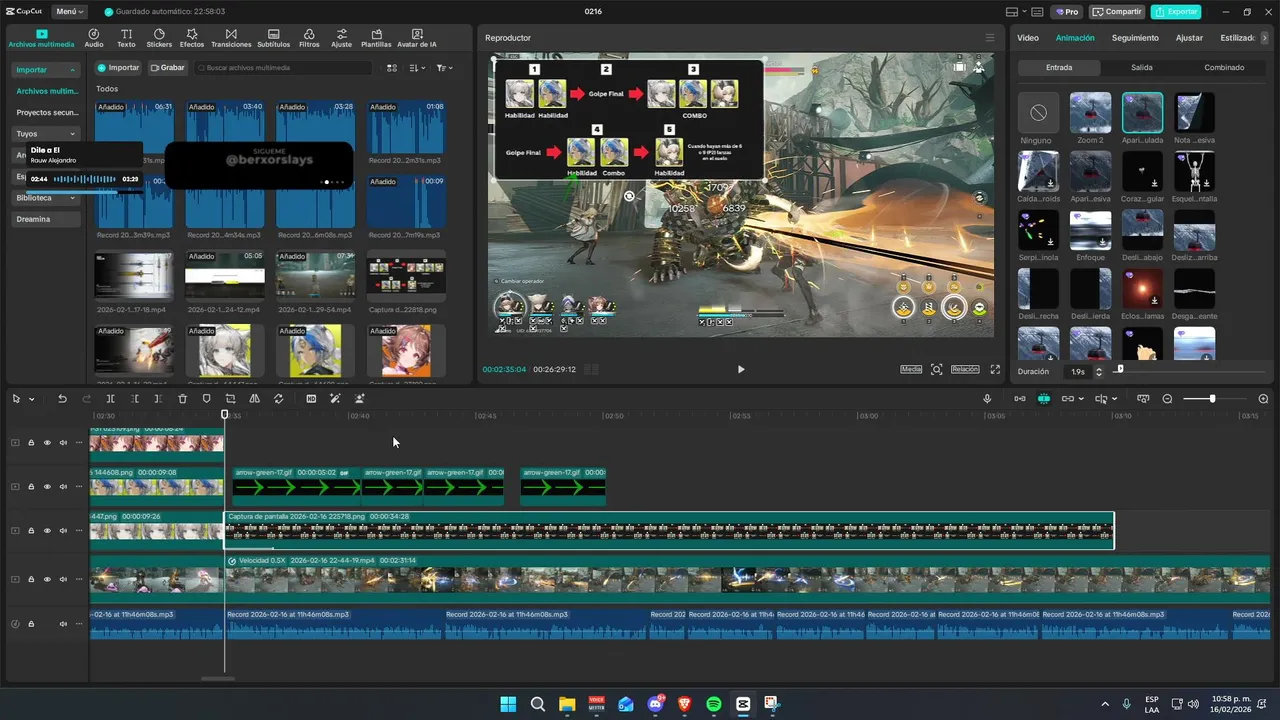Open the Transiciones panel
Screen dimensions: 1280x720
(x=231, y=38)
